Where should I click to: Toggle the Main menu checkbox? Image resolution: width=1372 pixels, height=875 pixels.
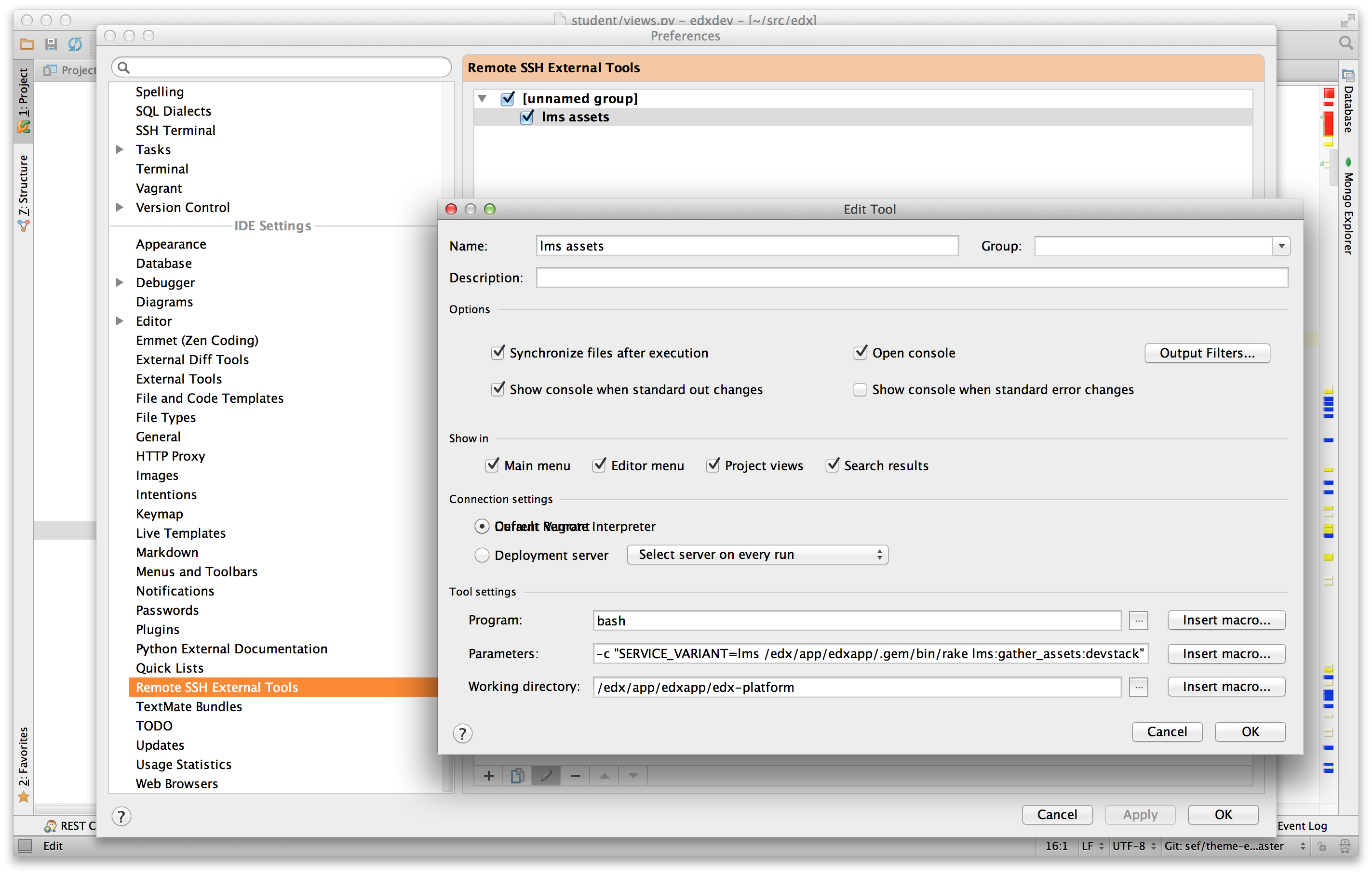[x=492, y=465]
